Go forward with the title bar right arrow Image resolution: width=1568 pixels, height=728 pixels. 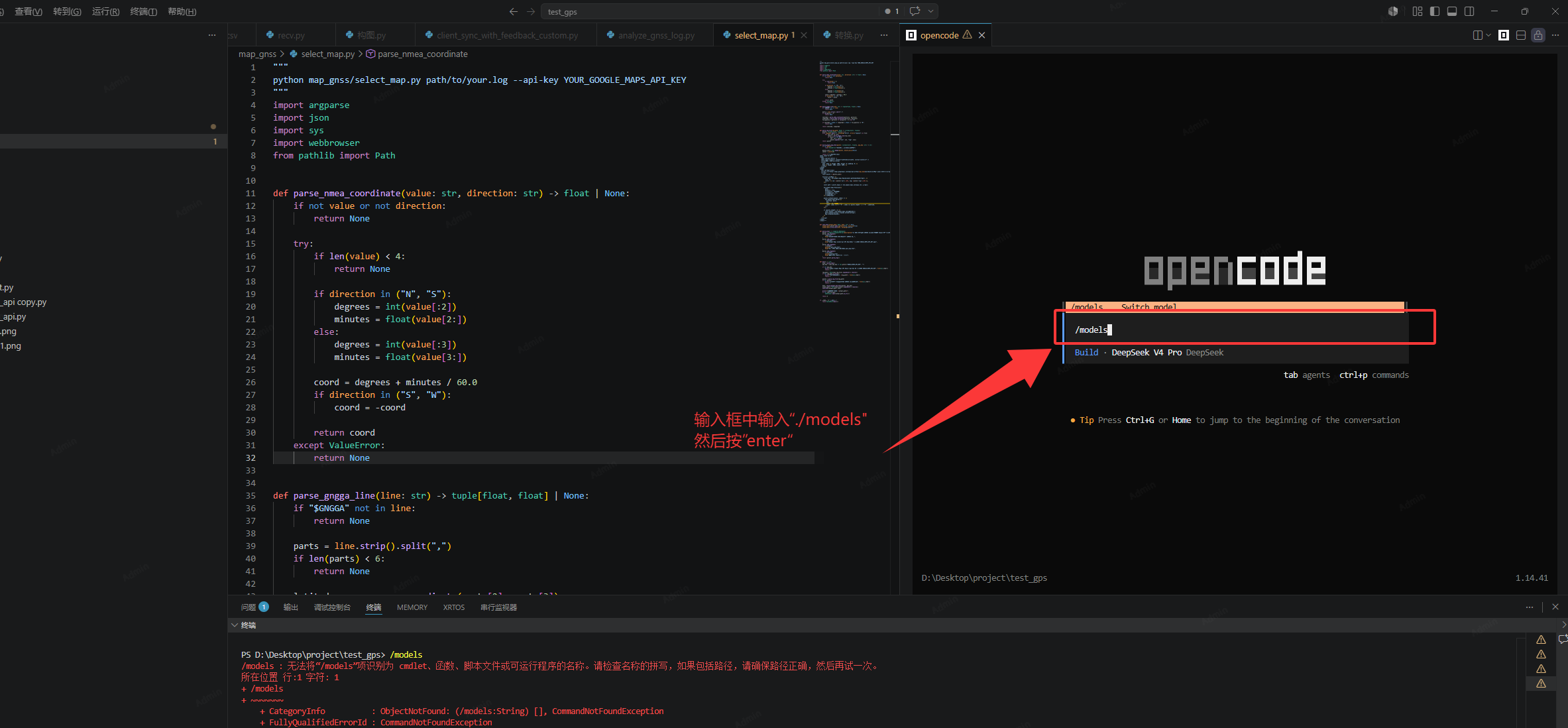(531, 11)
